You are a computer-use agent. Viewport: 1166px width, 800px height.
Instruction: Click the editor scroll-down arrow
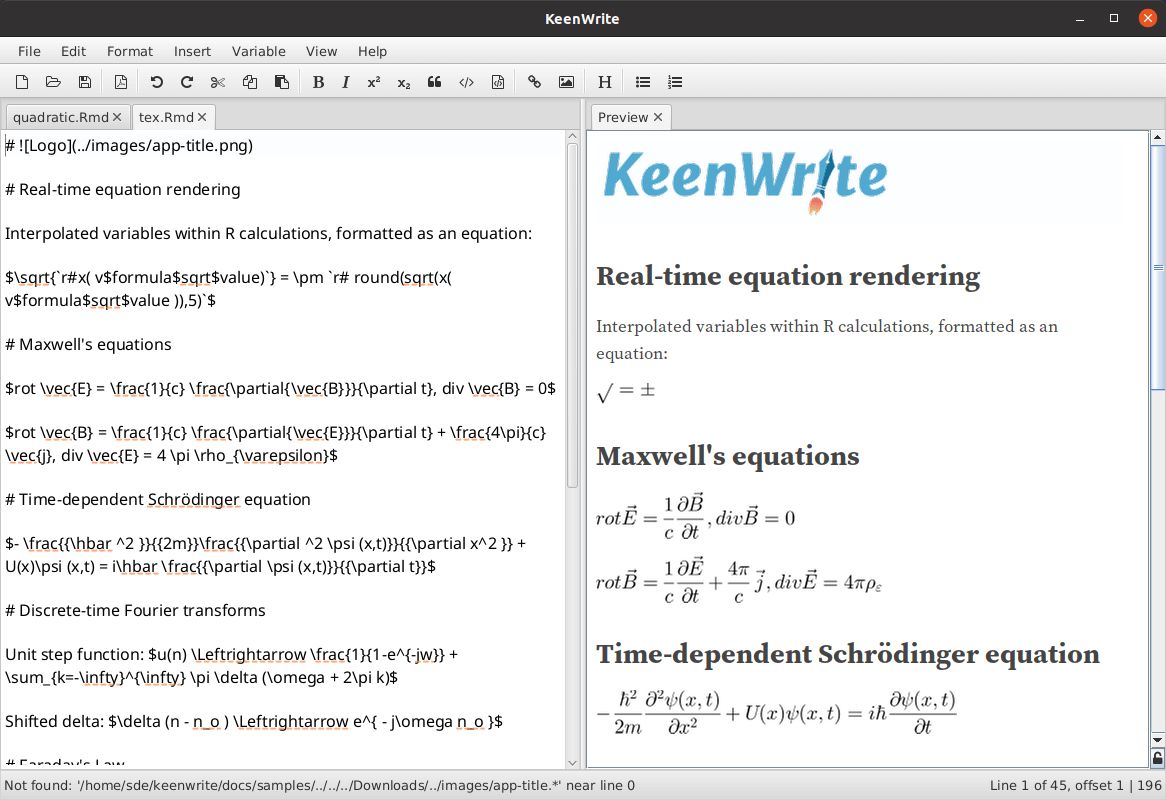coord(572,763)
